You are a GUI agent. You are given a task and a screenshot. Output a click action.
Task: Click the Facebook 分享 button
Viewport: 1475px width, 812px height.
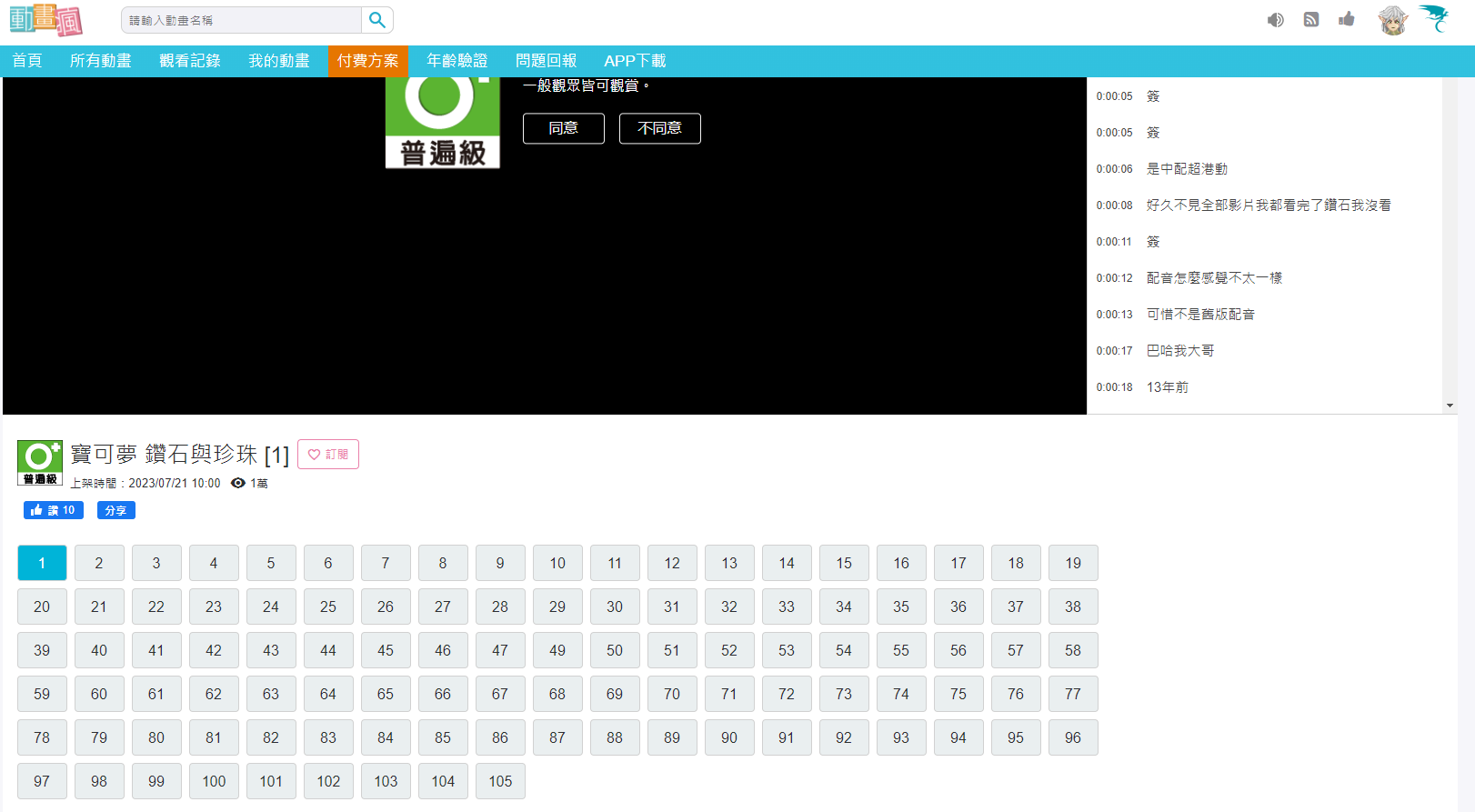coord(116,510)
